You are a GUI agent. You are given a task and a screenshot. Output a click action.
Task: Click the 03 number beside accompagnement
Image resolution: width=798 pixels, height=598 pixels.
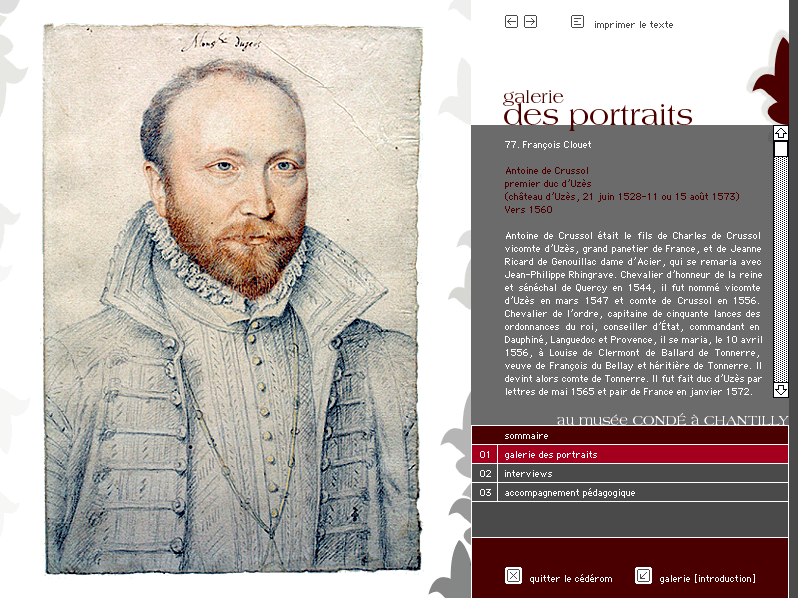[x=484, y=493]
